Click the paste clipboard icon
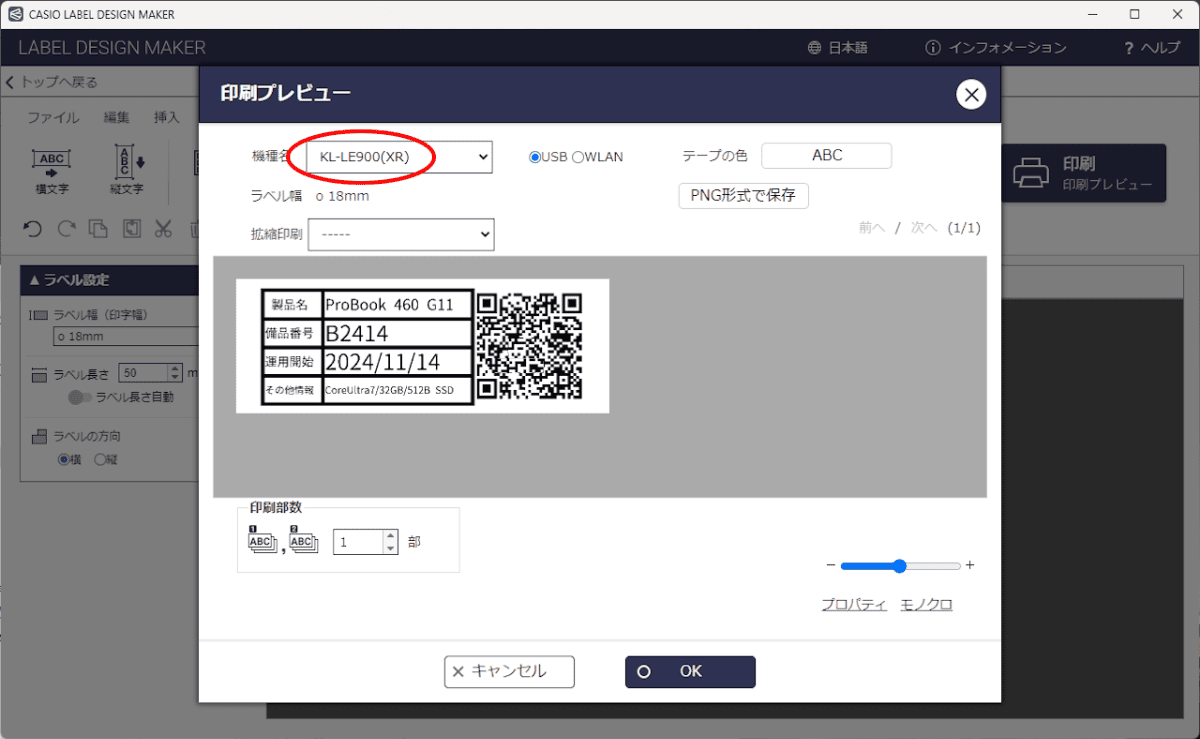 coord(131,229)
